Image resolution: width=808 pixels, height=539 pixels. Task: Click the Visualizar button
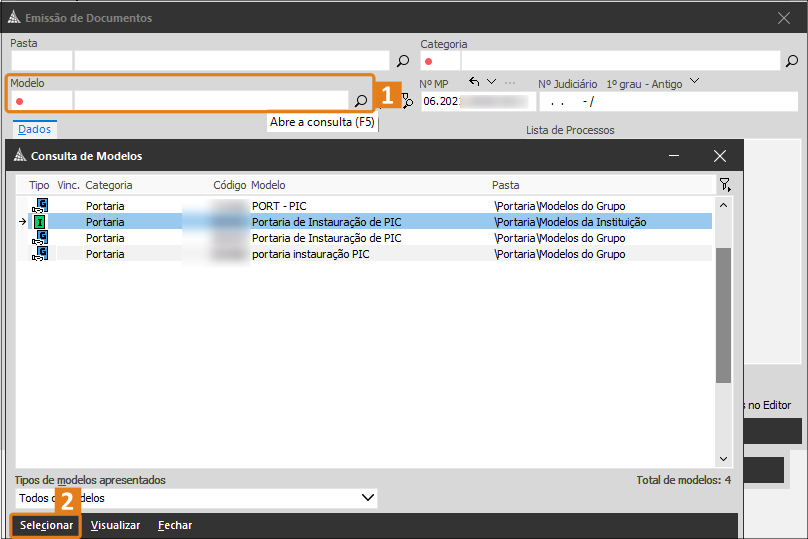pyautogui.click(x=115, y=525)
